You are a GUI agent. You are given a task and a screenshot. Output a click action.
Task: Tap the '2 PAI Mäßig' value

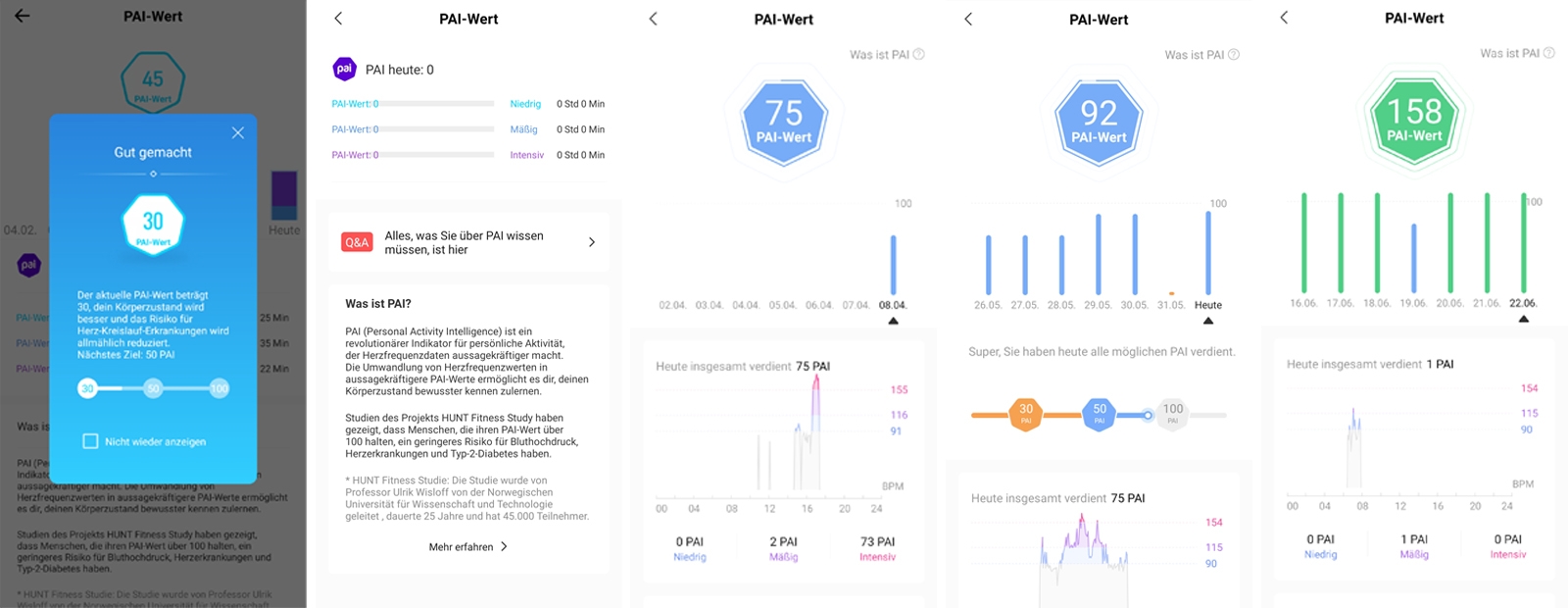tap(783, 548)
